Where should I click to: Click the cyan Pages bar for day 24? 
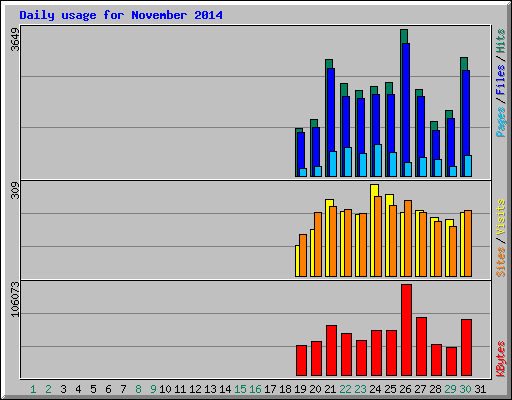[378, 160]
